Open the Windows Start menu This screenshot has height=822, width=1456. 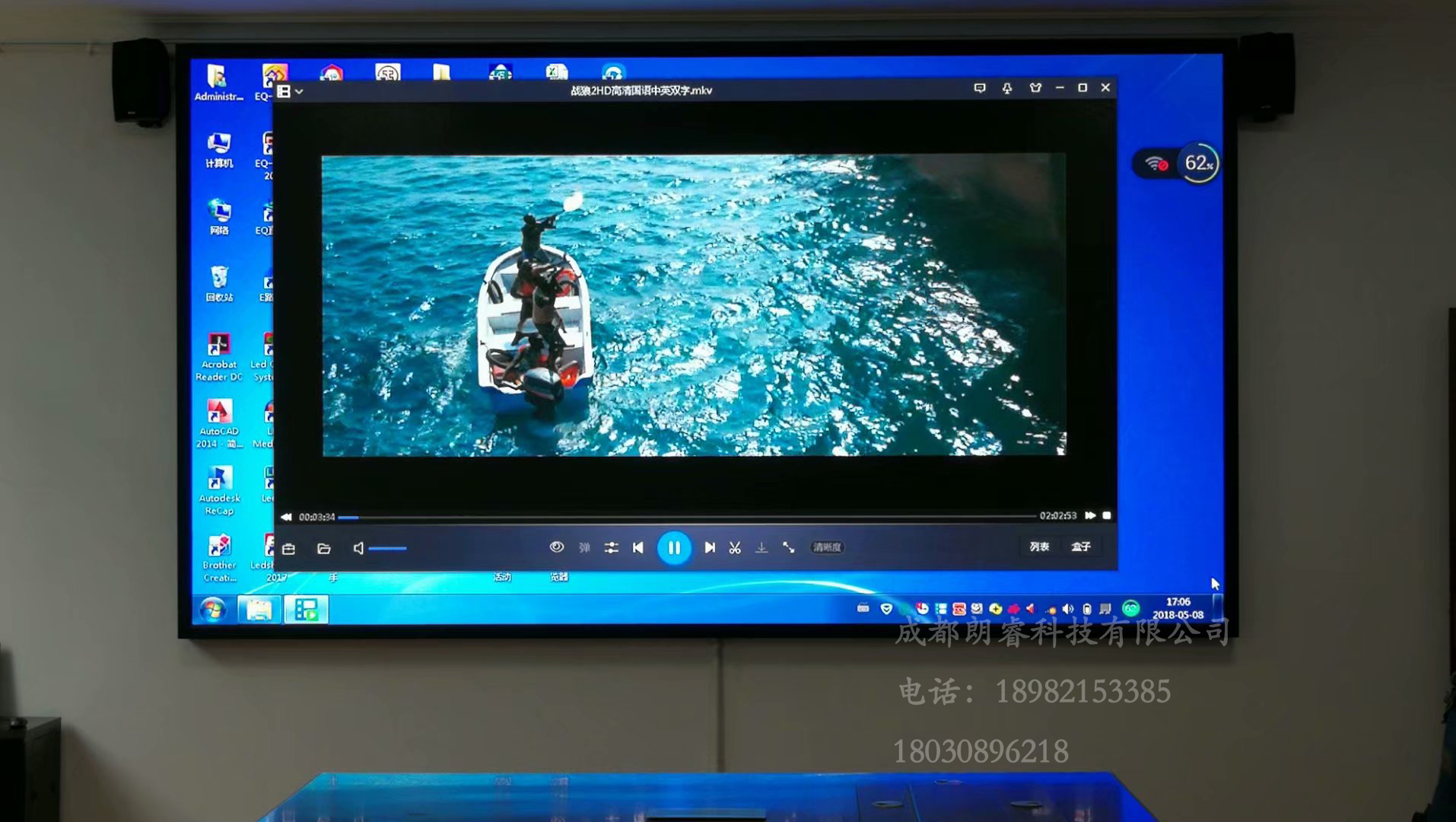[213, 610]
